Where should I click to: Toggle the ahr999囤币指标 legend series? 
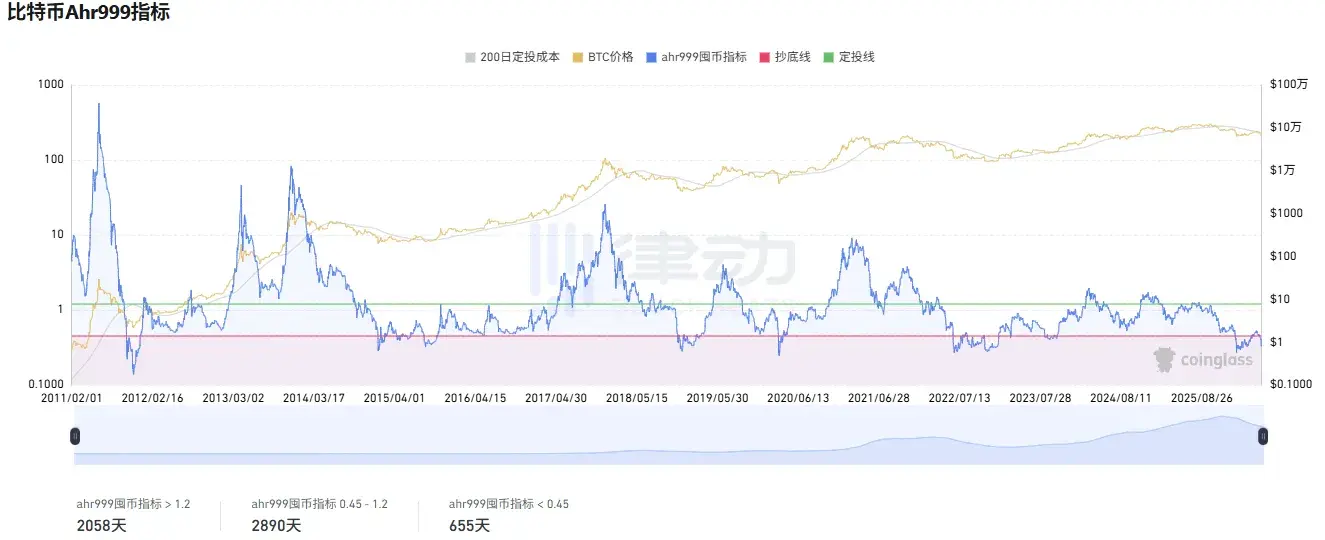696,57
